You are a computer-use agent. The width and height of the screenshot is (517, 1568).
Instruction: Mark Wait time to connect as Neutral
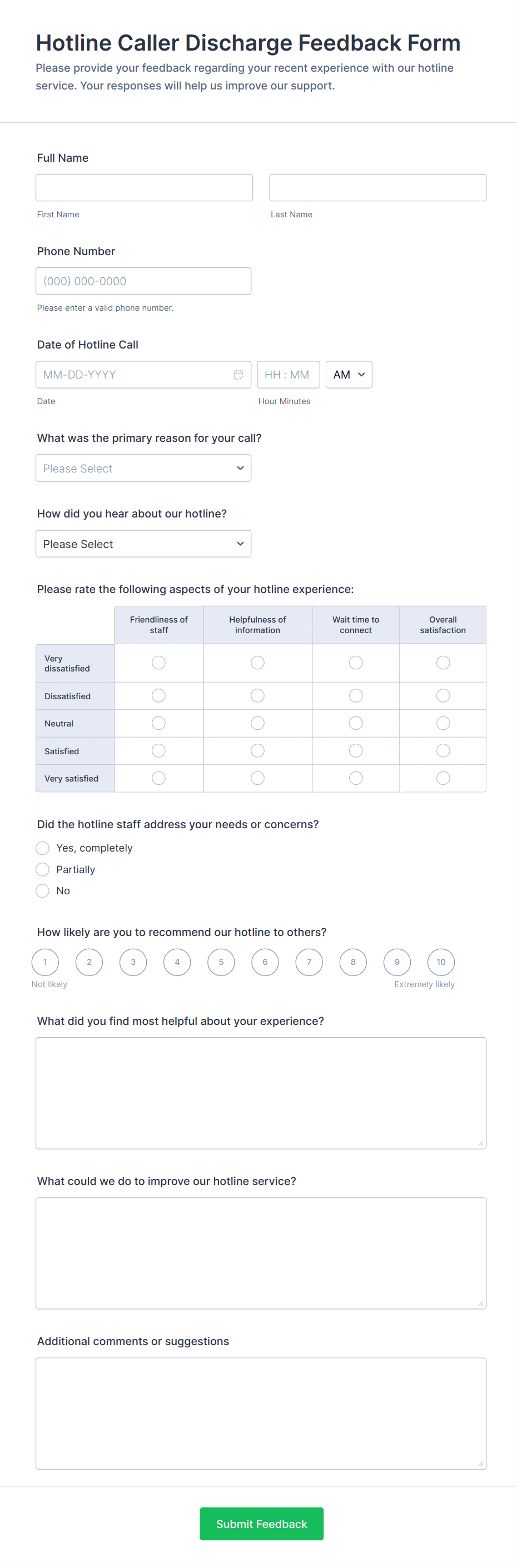356,723
